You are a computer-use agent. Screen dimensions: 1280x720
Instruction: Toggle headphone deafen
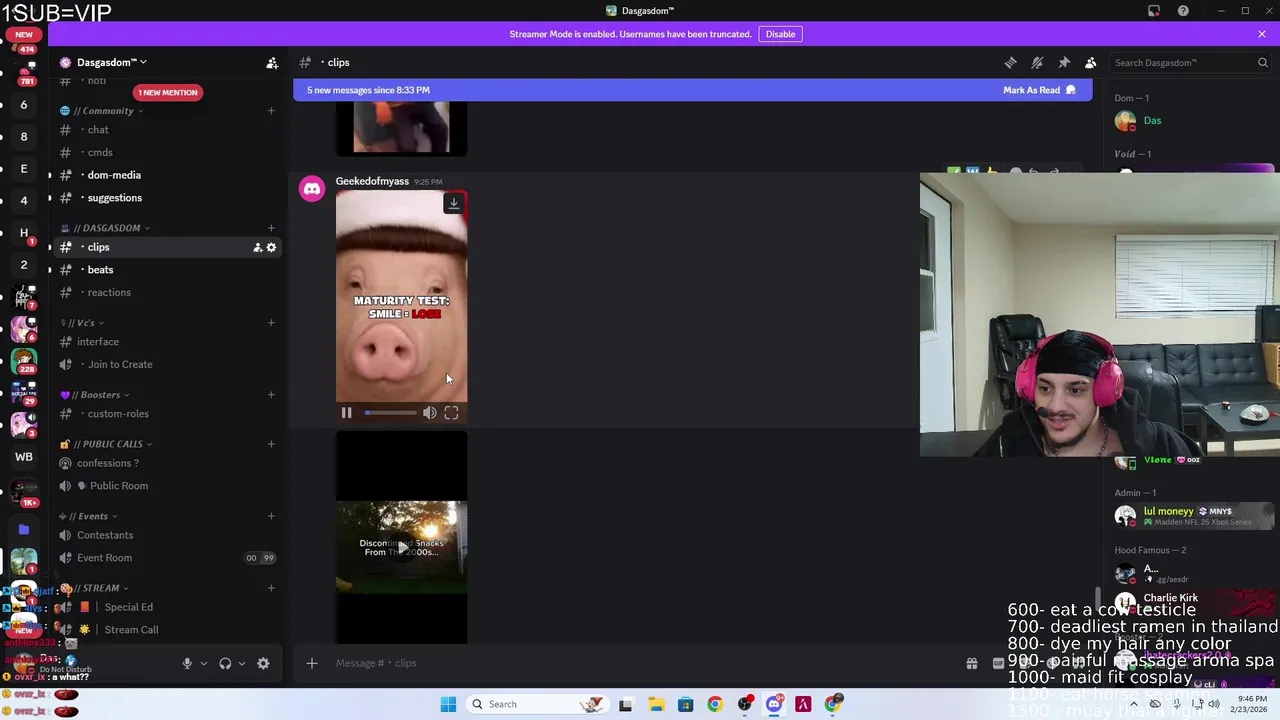pyautogui.click(x=225, y=663)
